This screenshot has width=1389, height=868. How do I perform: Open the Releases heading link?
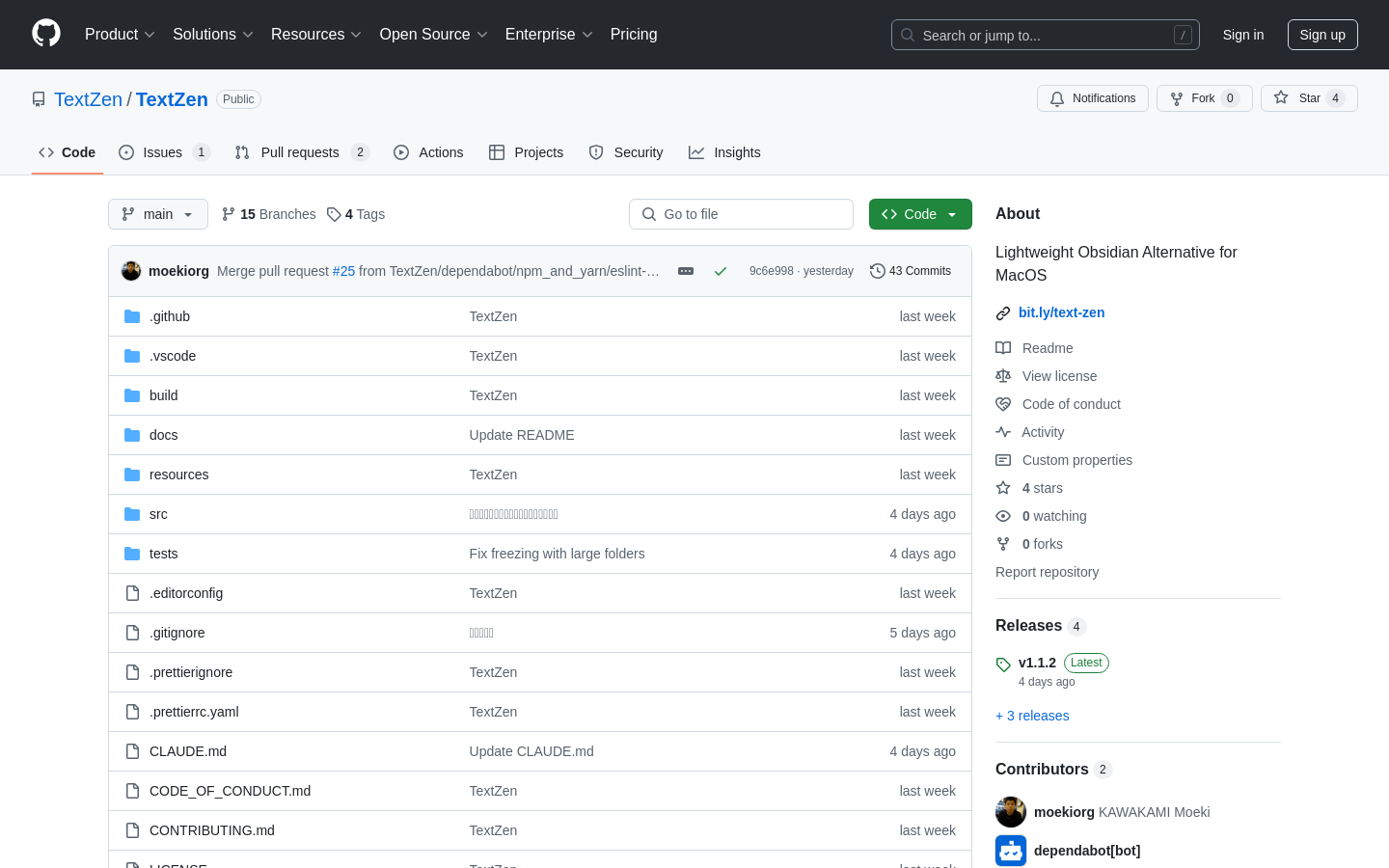point(1028,626)
